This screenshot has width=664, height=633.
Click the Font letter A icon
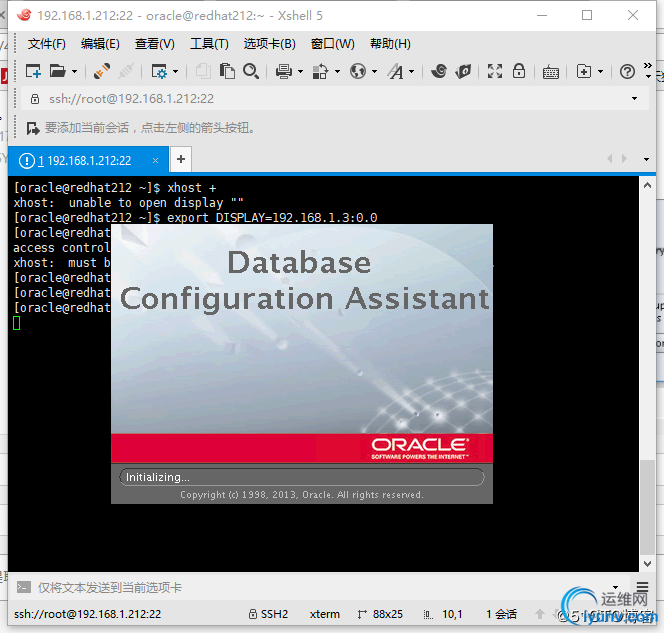396,71
